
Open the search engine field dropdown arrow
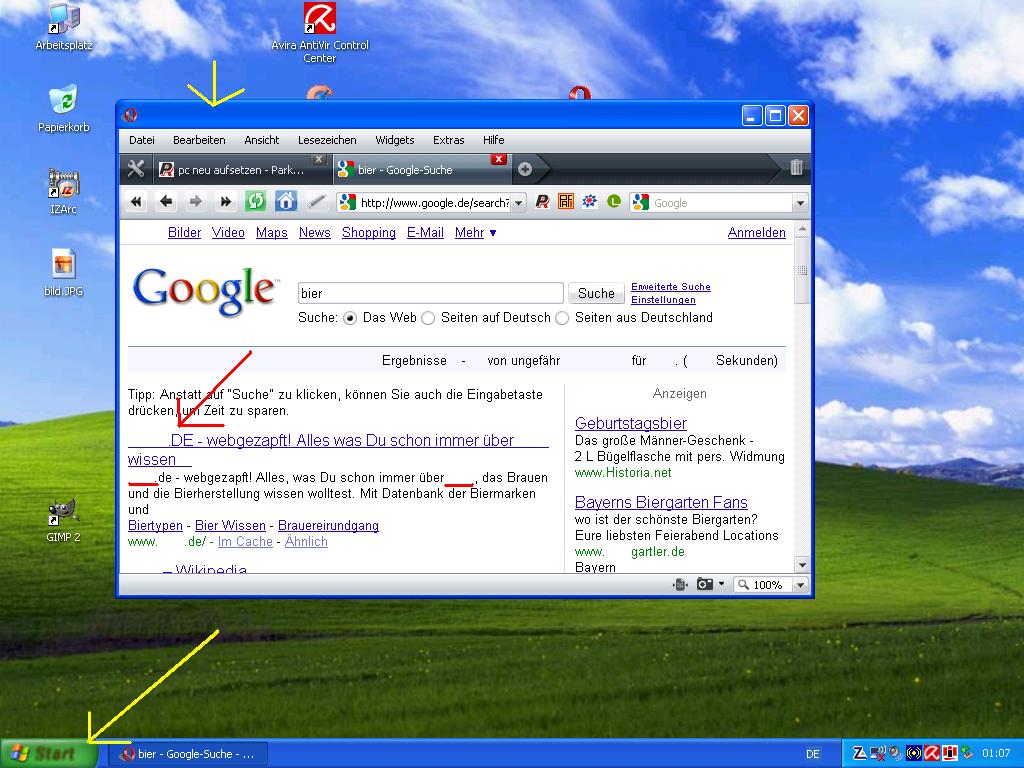[801, 203]
